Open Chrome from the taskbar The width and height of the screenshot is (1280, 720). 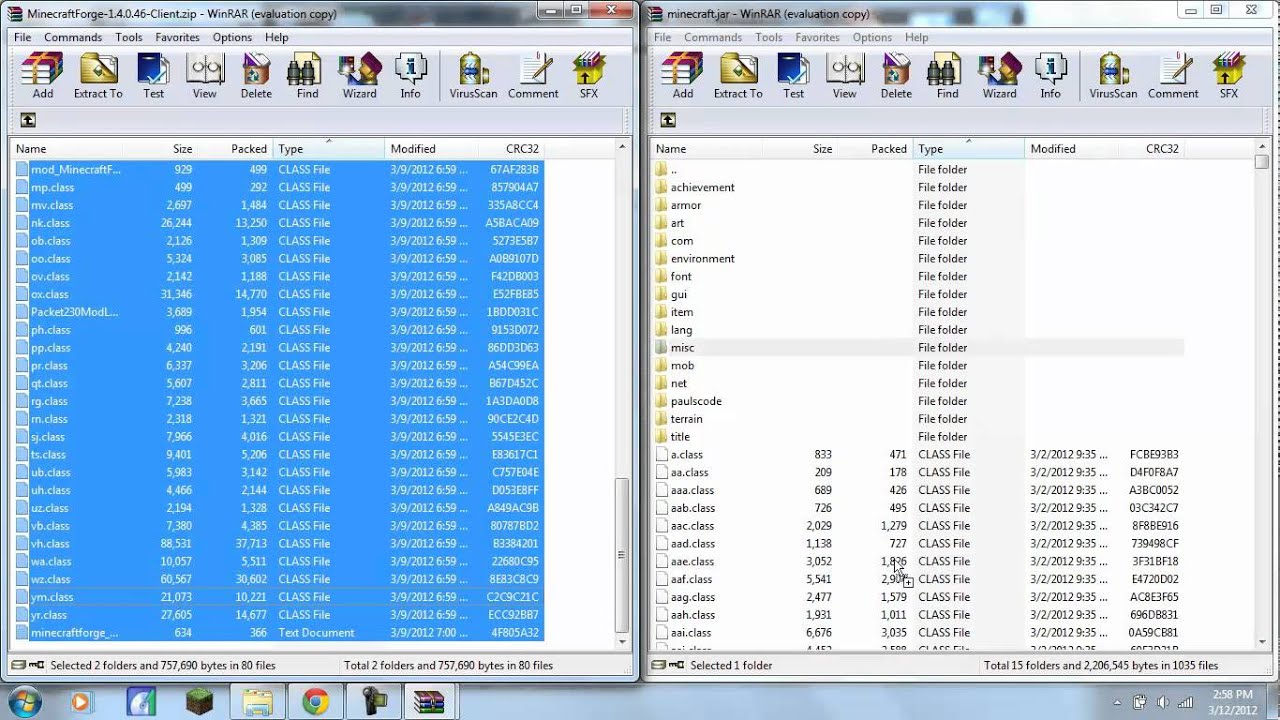[x=315, y=702]
